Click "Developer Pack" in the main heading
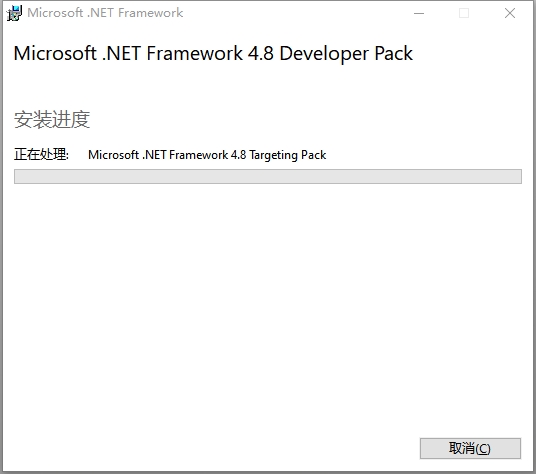 [x=346, y=54]
